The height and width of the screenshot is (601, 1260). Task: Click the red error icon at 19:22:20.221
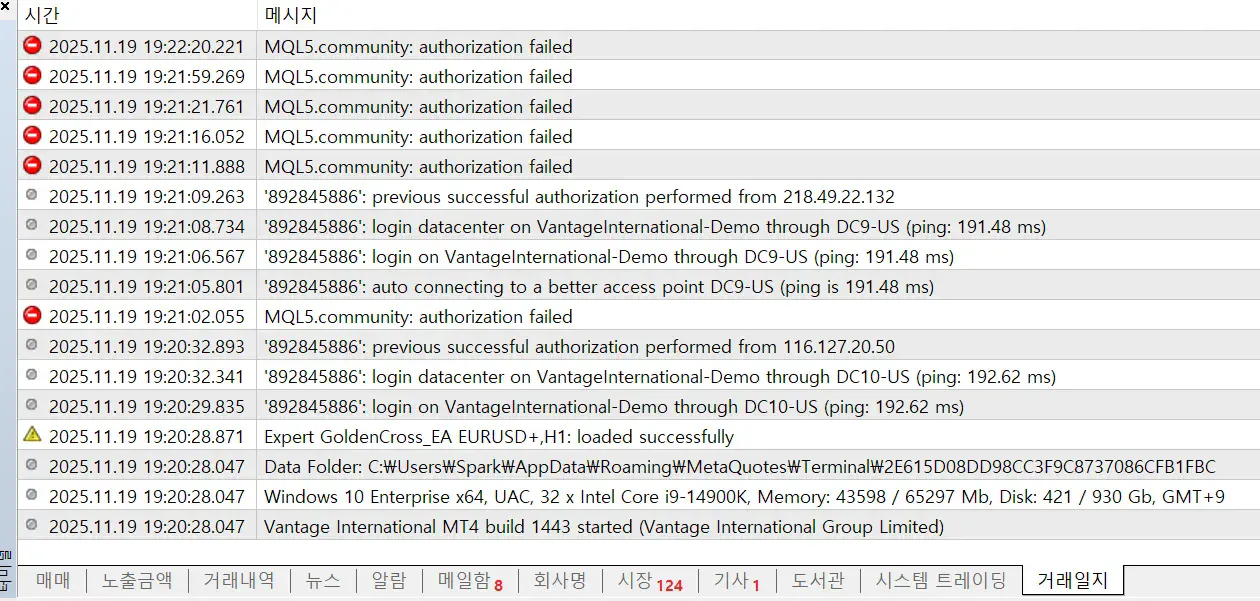(x=32, y=46)
